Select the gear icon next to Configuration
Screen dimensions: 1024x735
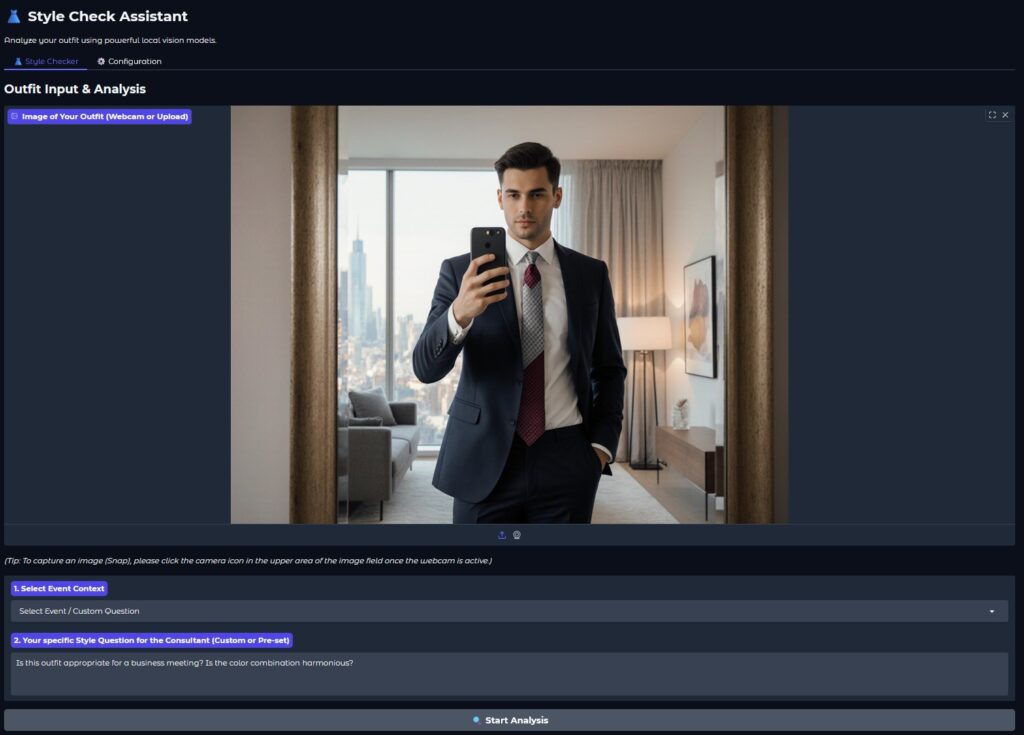pos(99,61)
